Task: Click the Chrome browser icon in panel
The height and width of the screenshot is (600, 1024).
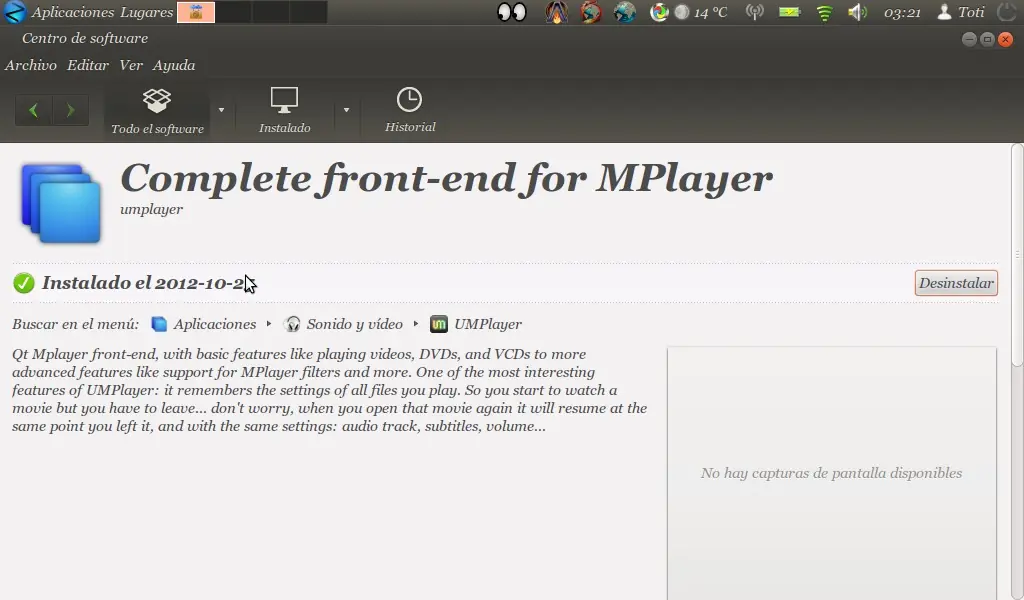Action: click(659, 12)
